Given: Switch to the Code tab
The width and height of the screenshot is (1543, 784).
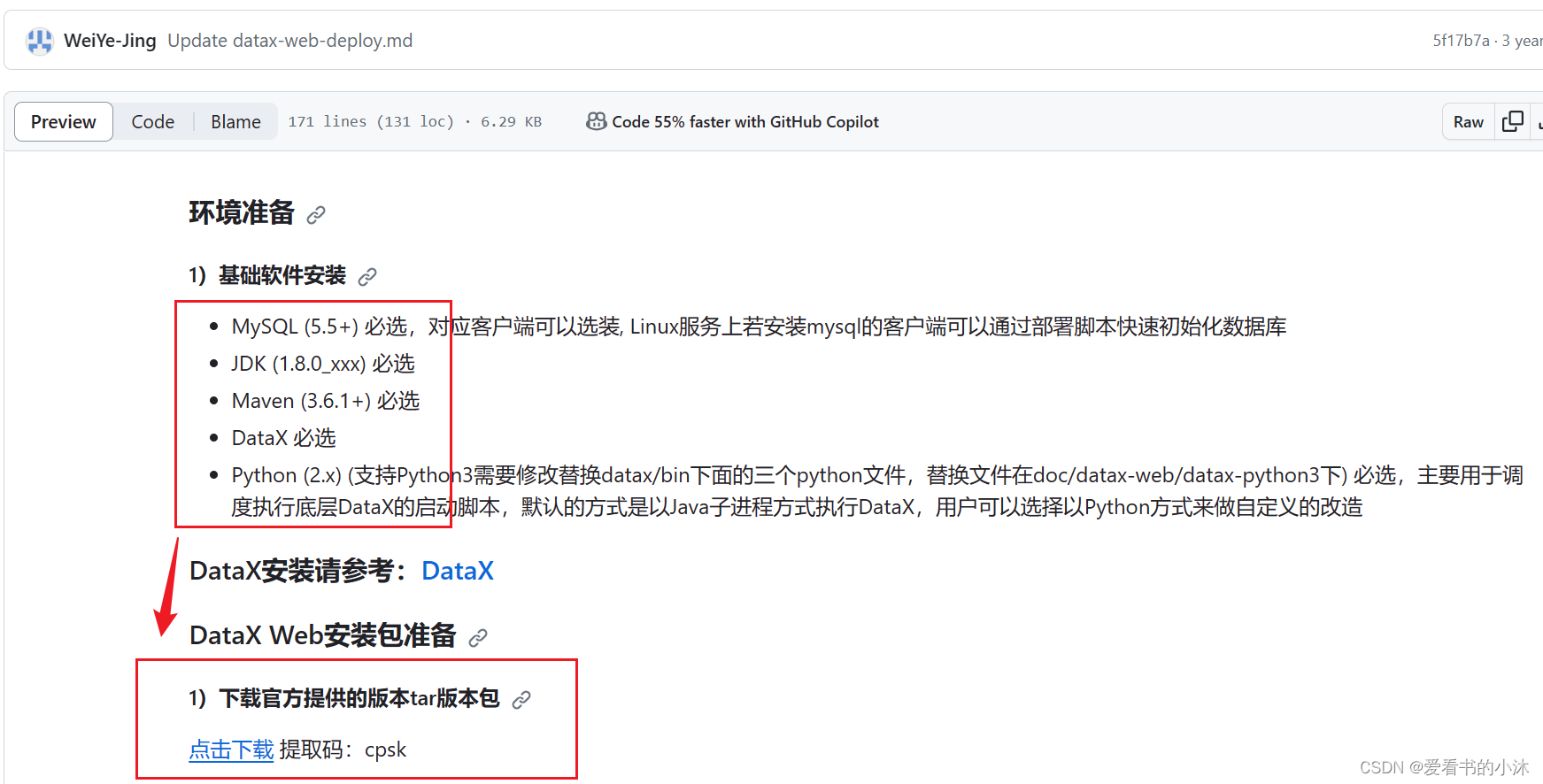Looking at the screenshot, I should [153, 122].
